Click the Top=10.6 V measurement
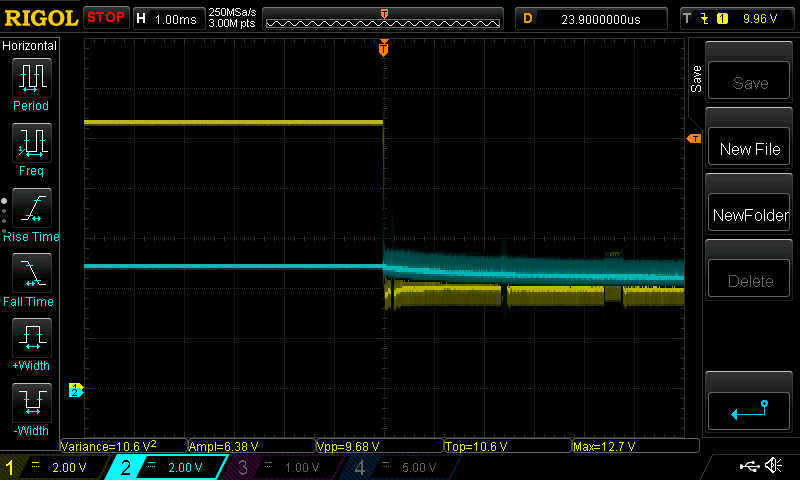 (x=508, y=446)
